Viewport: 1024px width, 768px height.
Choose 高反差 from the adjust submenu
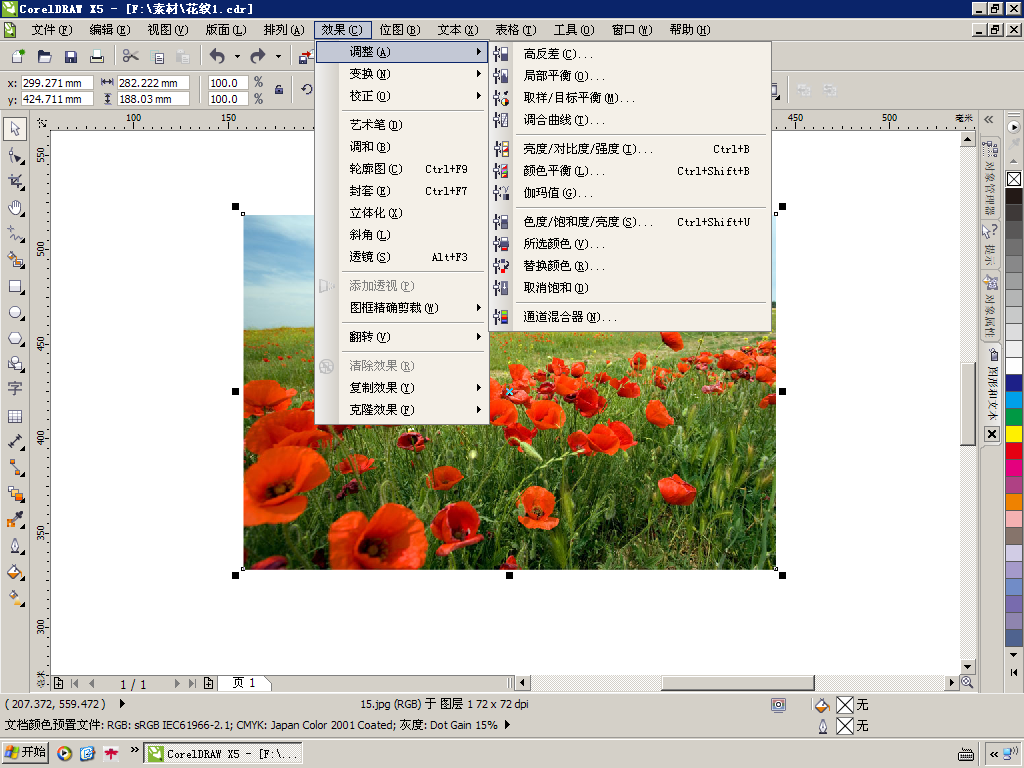coord(631,54)
